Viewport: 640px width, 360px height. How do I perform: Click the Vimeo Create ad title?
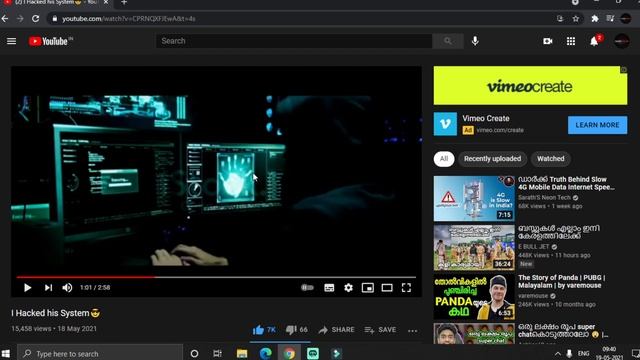tap(486, 118)
